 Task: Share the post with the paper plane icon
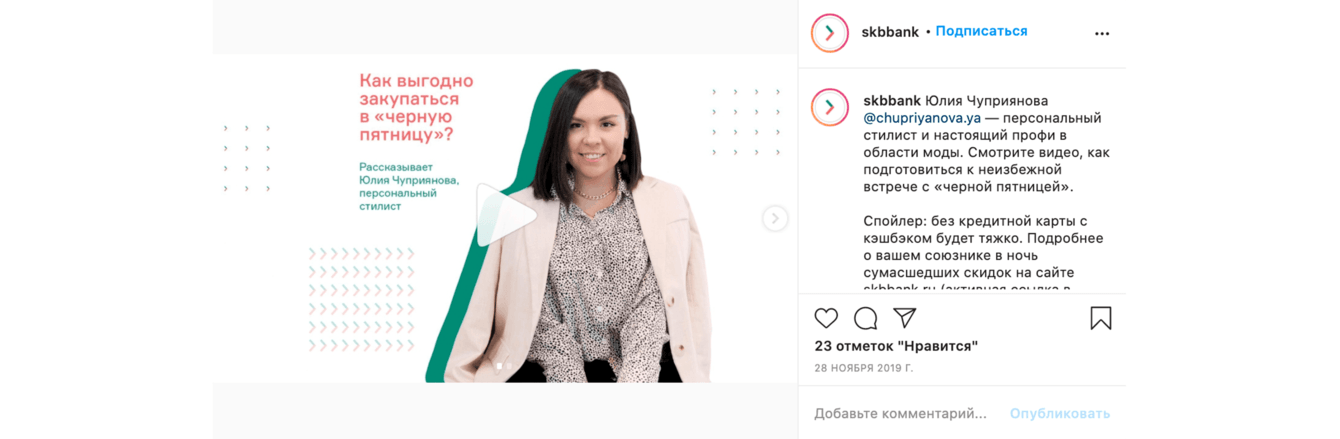(x=905, y=317)
